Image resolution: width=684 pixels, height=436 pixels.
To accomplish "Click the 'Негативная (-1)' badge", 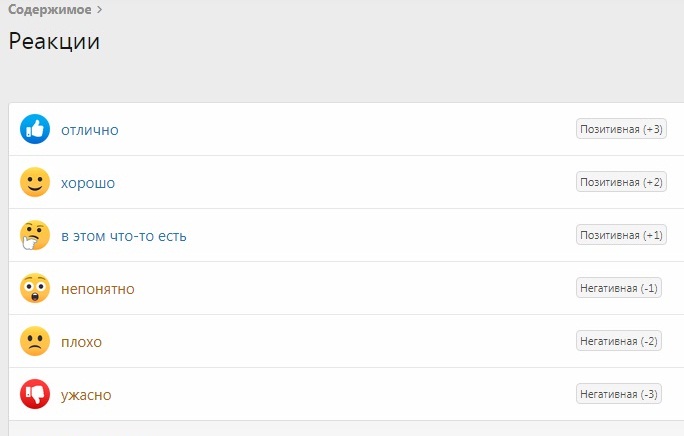I will click(x=619, y=288).
